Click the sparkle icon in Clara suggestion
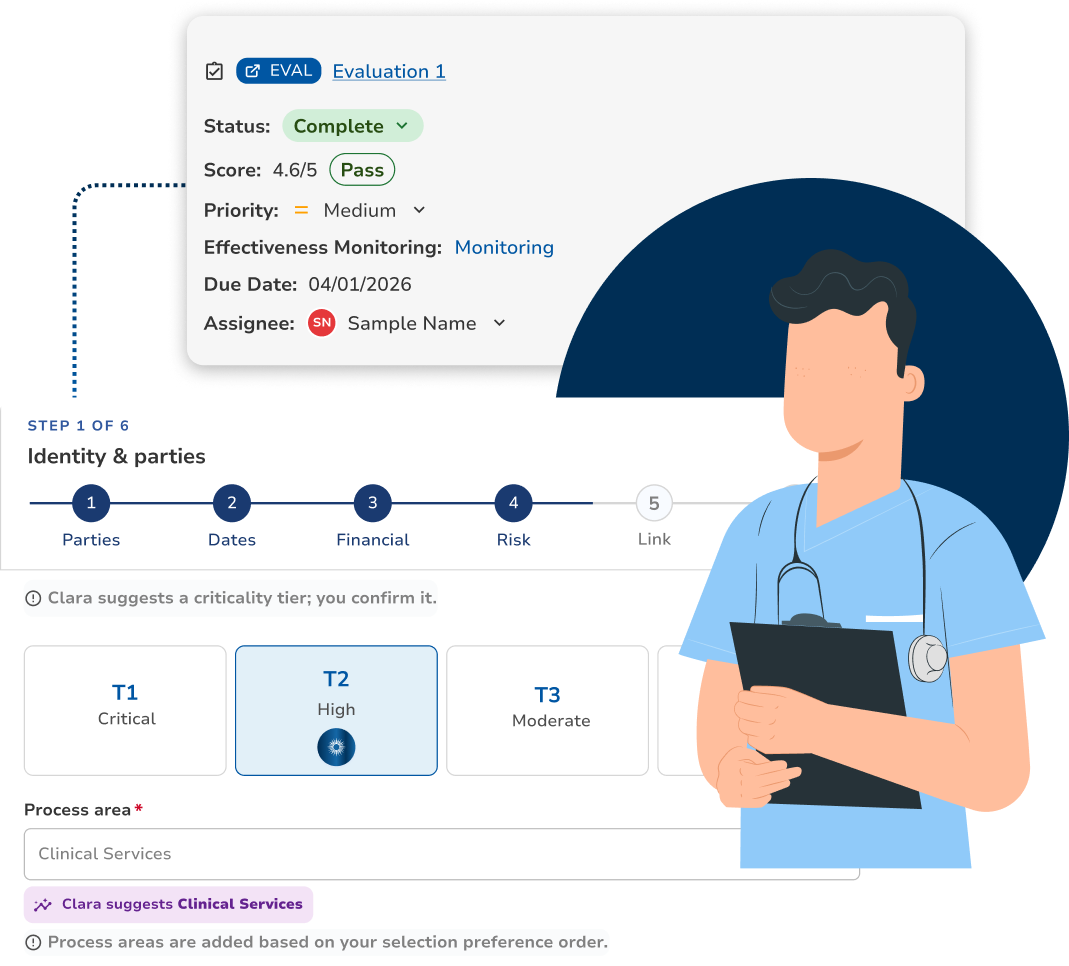 pyautogui.click(x=43, y=905)
